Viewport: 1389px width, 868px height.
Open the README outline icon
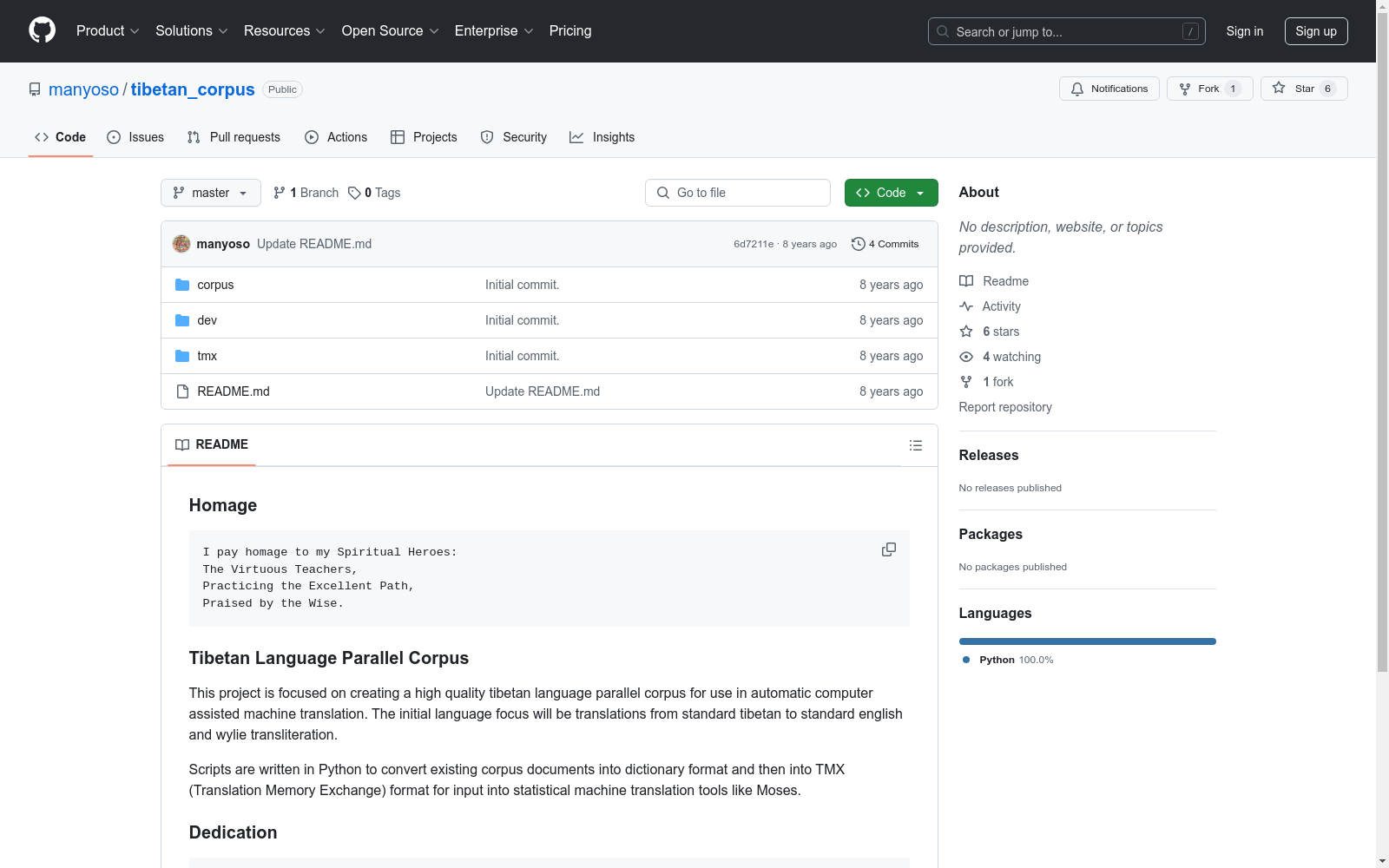pos(916,445)
